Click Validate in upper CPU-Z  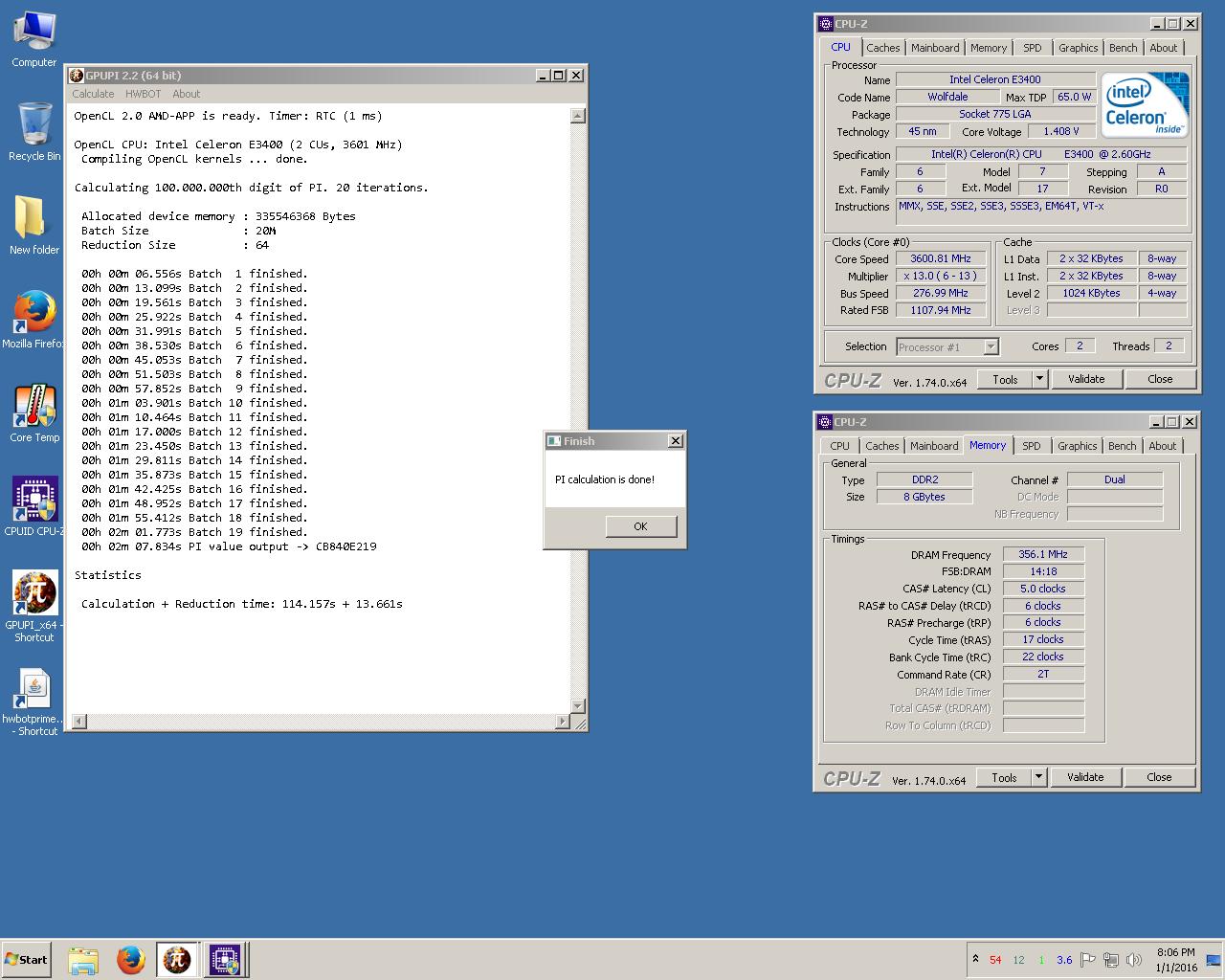click(1086, 379)
